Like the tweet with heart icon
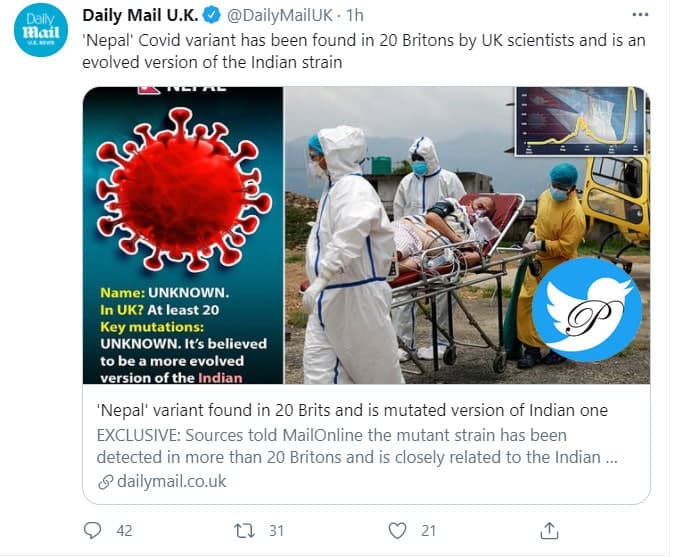The image size is (696, 557). (x=398, y=530)
